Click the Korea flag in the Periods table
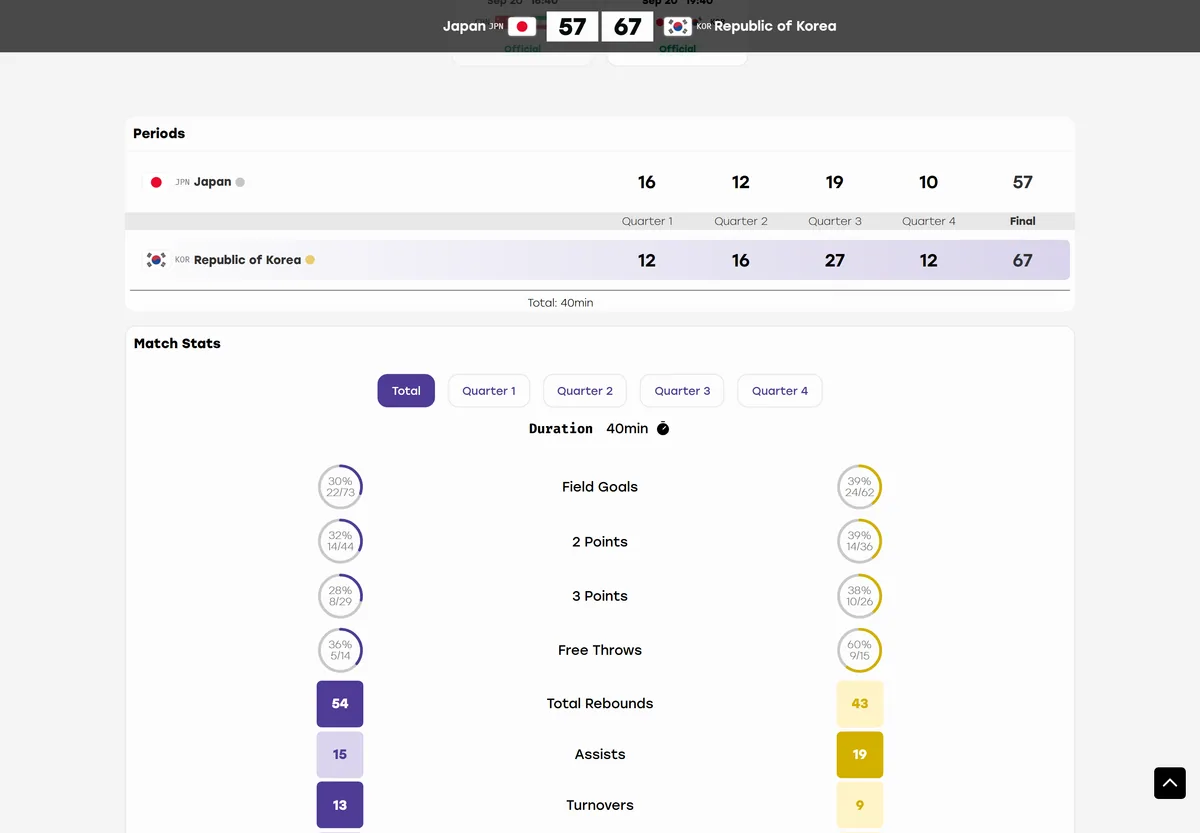1200x833 pixels. point(156,260)
